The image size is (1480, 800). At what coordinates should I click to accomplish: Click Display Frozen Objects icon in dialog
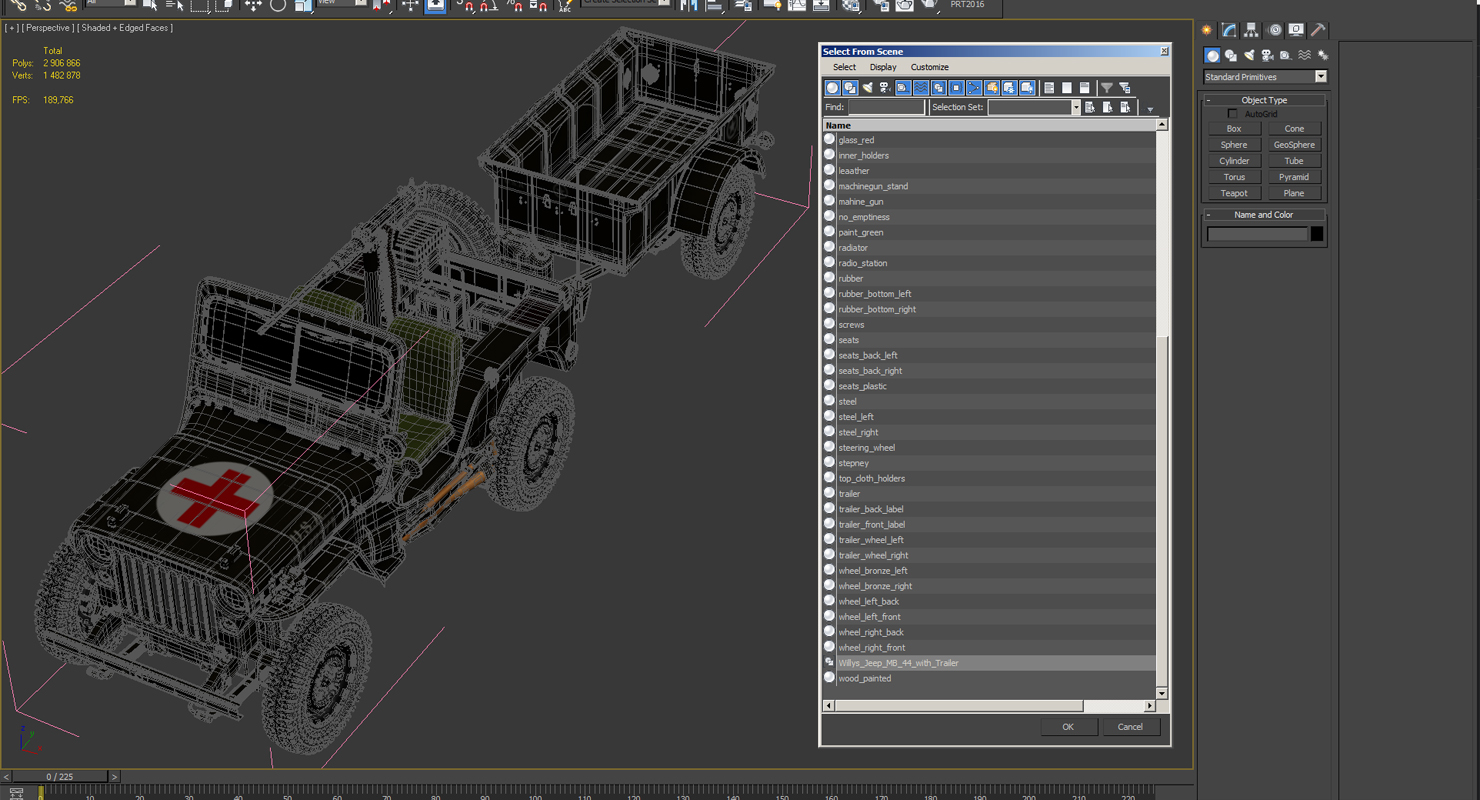pos(1009,88)
